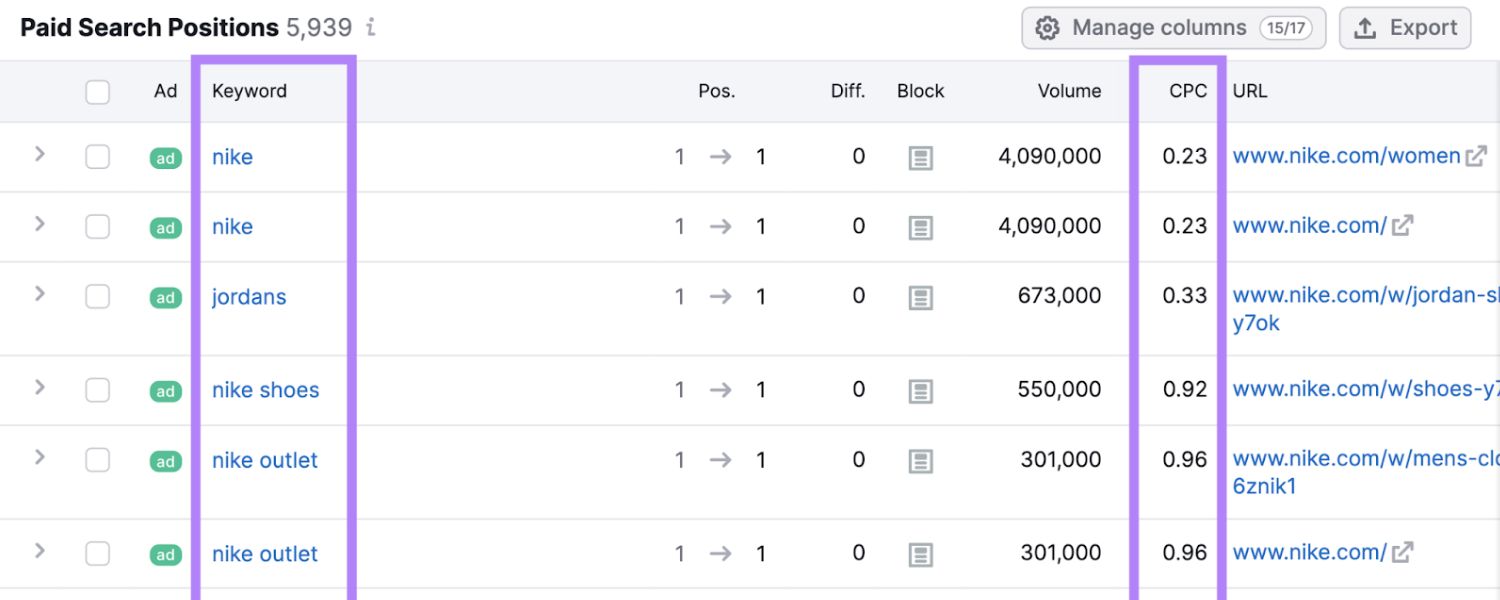Click green ad badge in jordans row

coord(165,297)
